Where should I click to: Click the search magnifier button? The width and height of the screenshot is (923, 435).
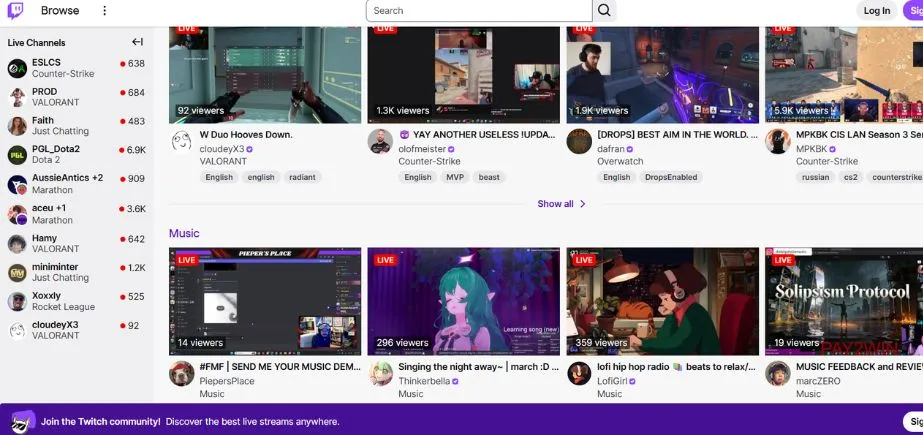[x=605, y=11]
